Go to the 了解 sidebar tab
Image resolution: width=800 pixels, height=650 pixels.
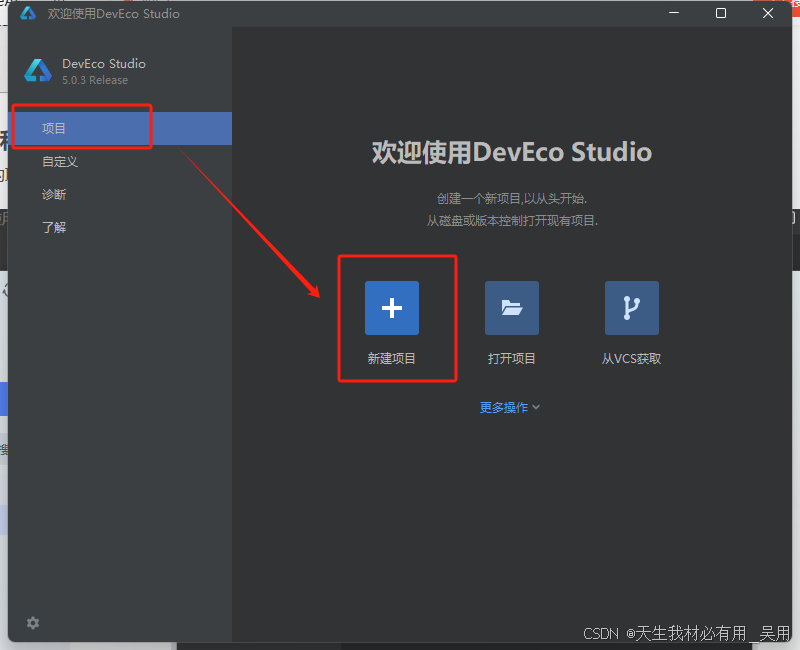coord(120,227)
